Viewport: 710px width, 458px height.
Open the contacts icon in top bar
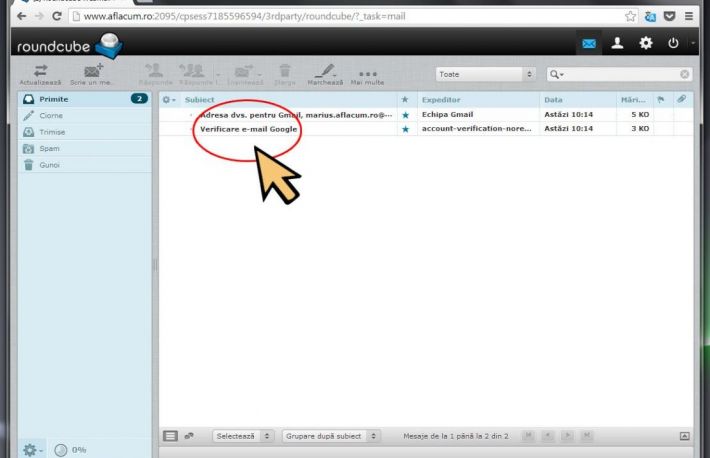tap(617, 43)
